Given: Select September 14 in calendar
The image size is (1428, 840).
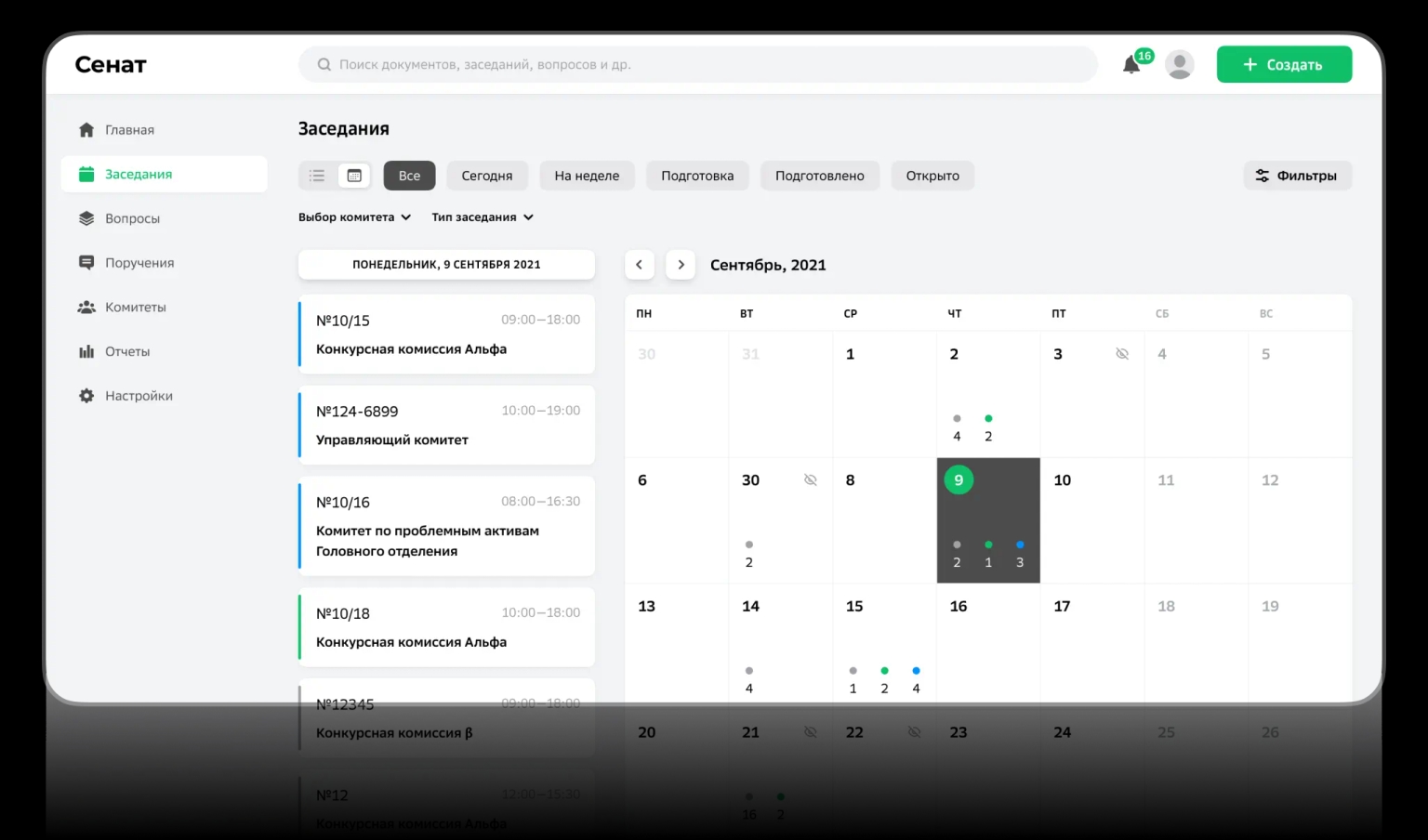Looking at the screenshot, I should click(x=781, y=647).
